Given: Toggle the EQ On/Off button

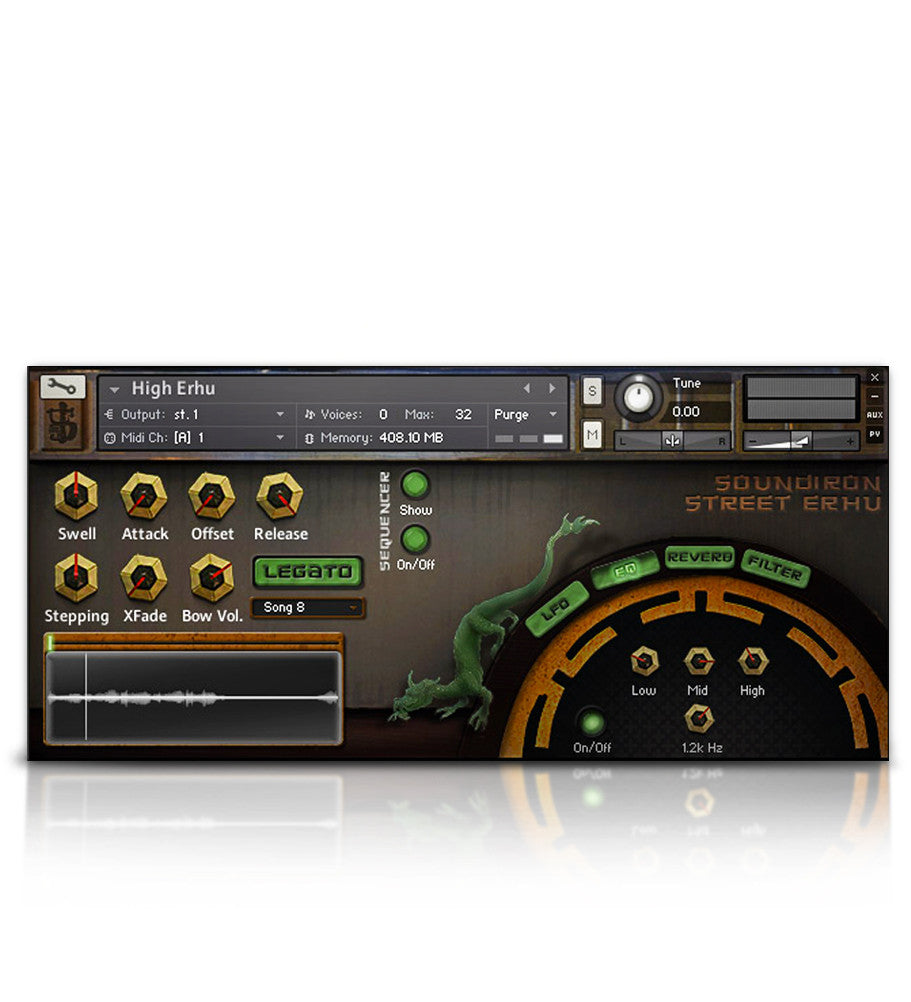Looking at the screenshot, I should coord(593,721).
